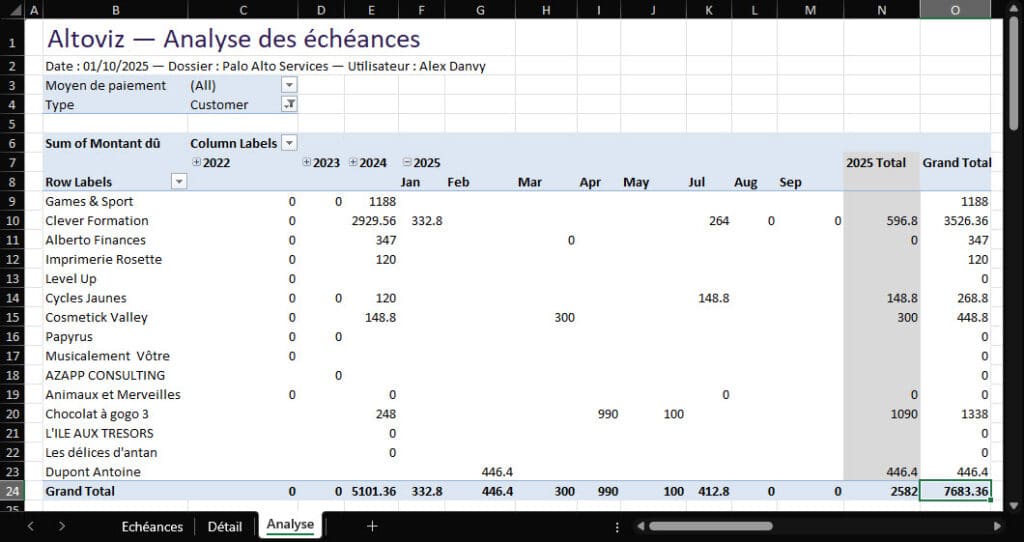Open the Column Labels filter dropdown

click(289, 143)
